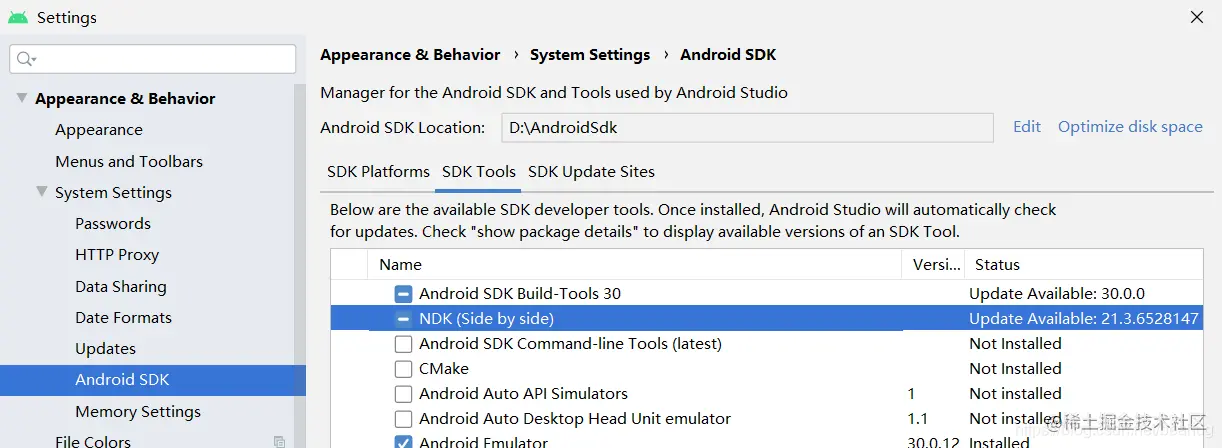Select Updates in the settings tree
The image size is (1222, 448).
[x=105, y=349]
